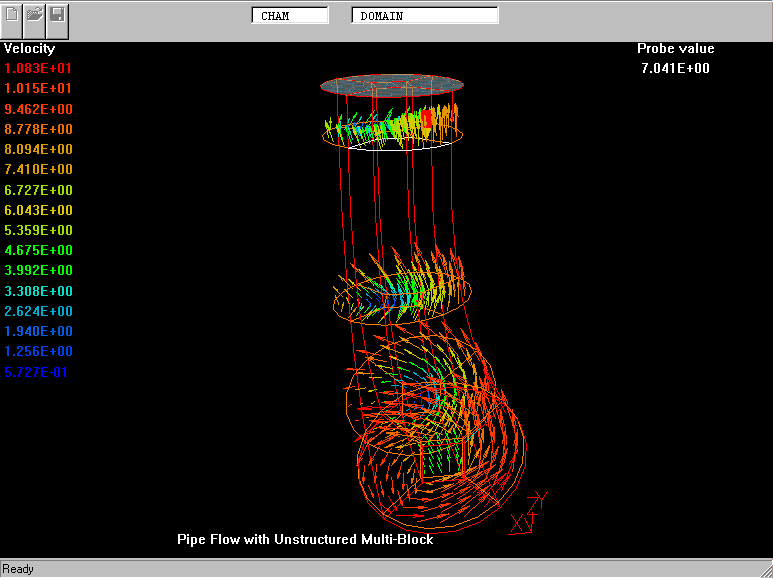Click the blue legend value 1.940E+00
Screen dimensions: 773x578
click(x=38, y=331)
